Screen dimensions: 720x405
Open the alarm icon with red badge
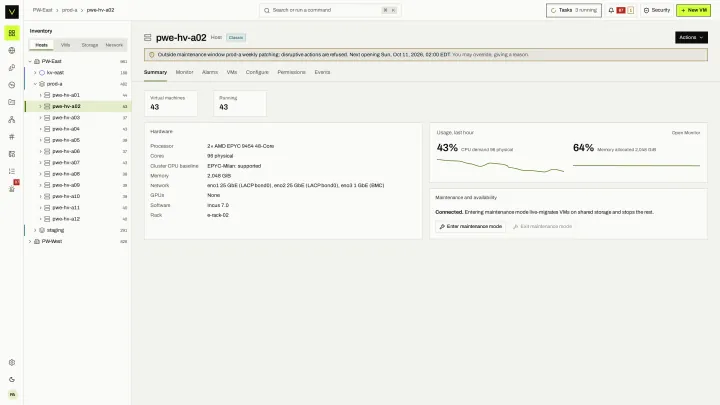pyautogui.click(x=12, y=188)
